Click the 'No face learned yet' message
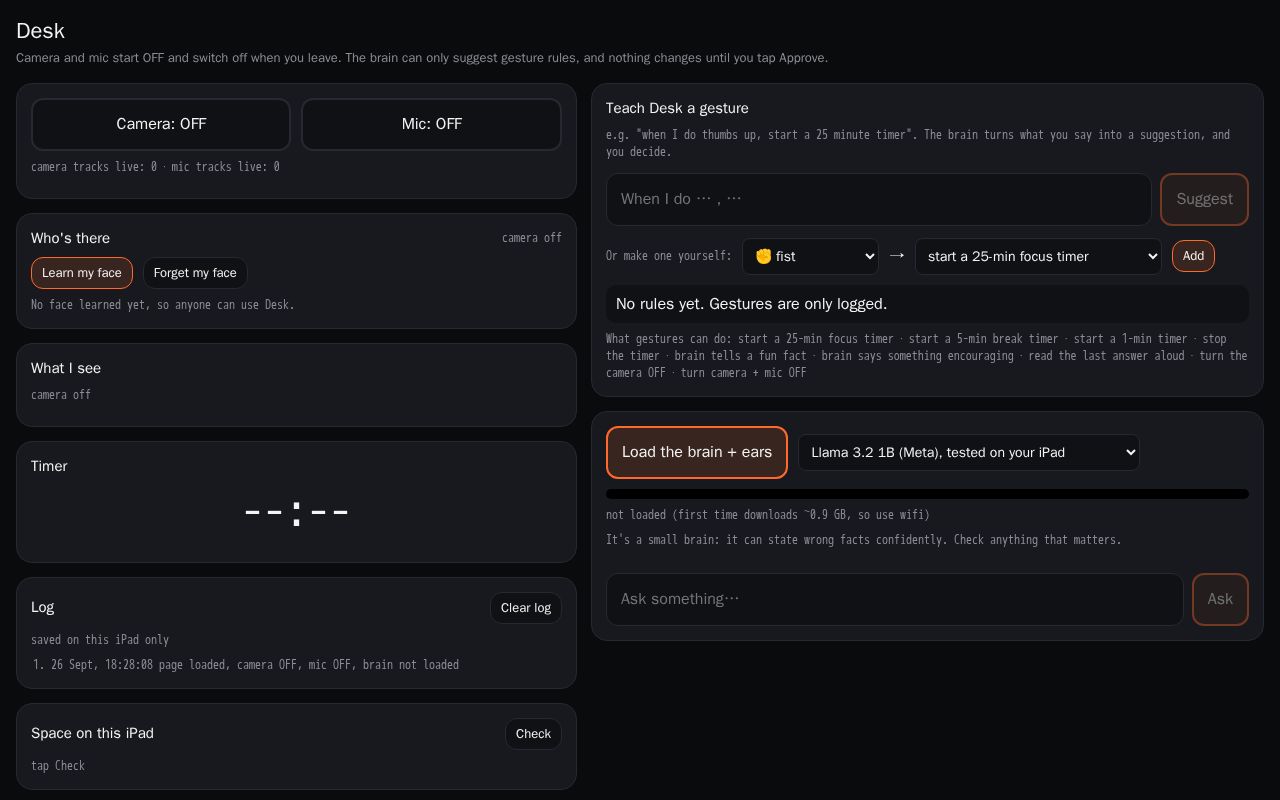Image resolution: width=1280 pixels, height=800 pixels. 163,305
